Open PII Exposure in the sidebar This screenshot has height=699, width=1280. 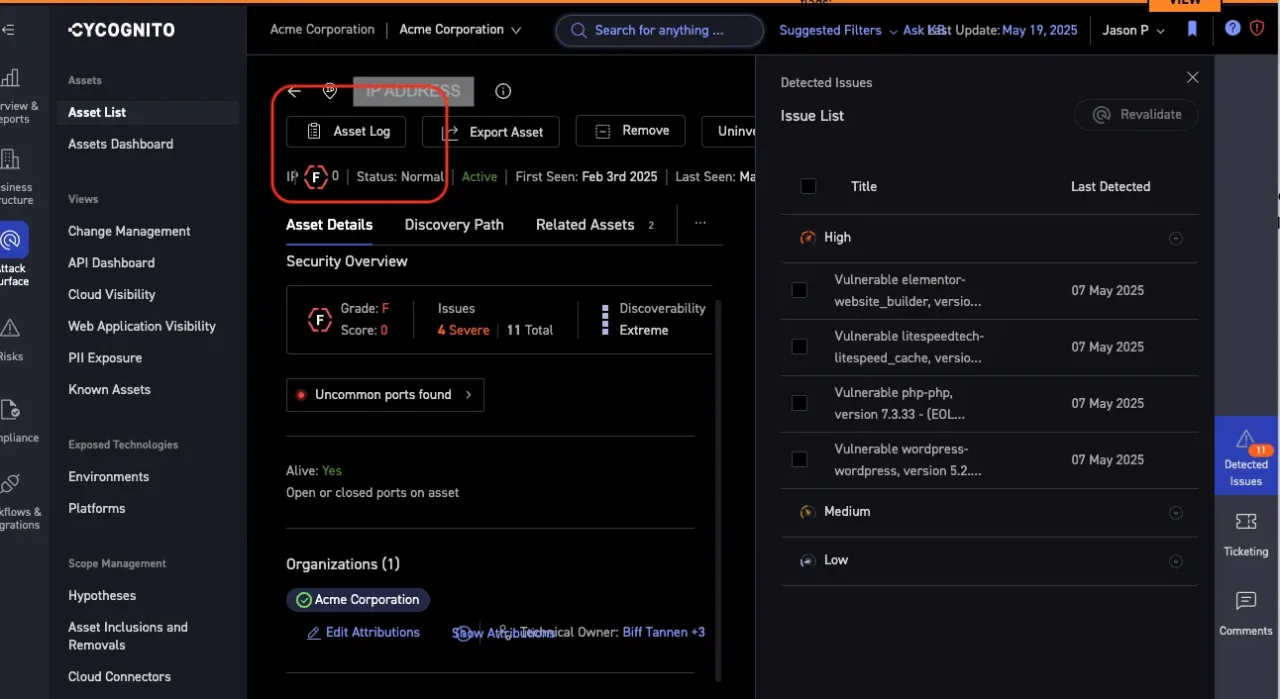click(105, 358)
